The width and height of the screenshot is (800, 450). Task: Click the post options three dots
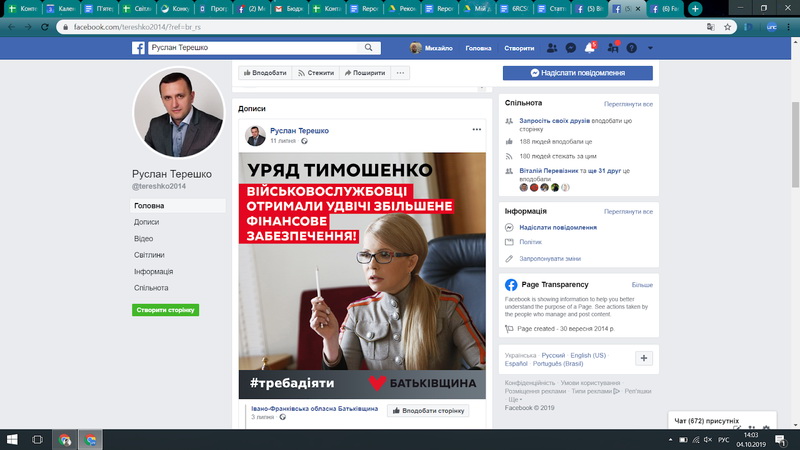pos(477,130)
